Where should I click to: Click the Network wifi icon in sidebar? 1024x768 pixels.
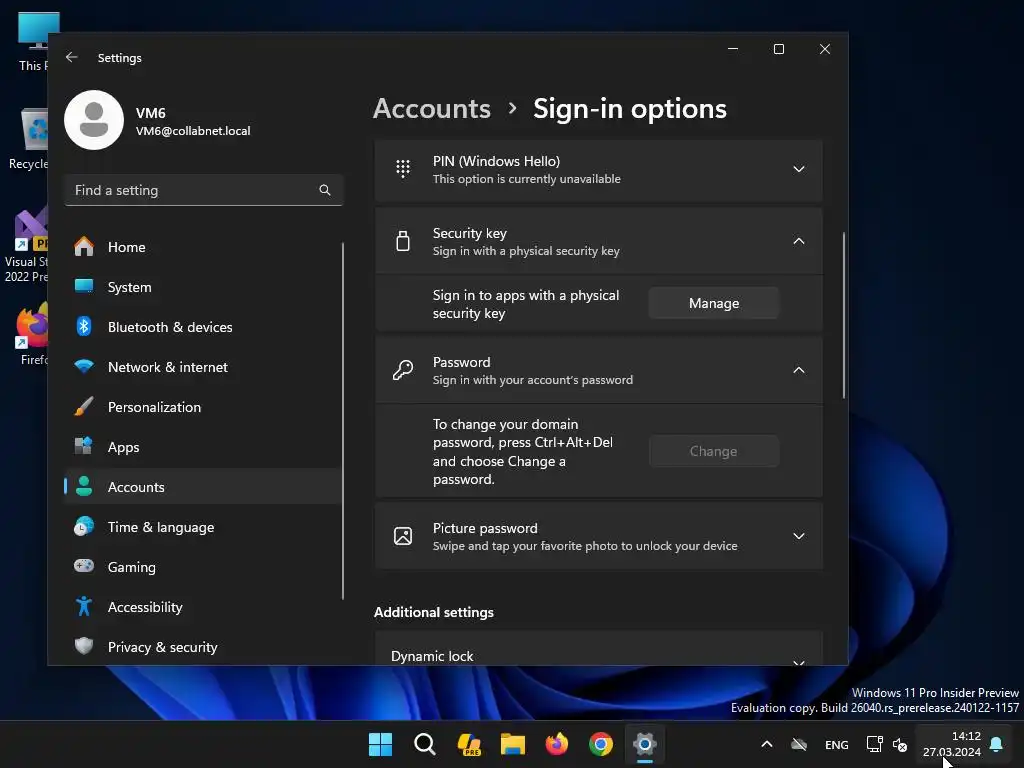[x=84, y=366]
